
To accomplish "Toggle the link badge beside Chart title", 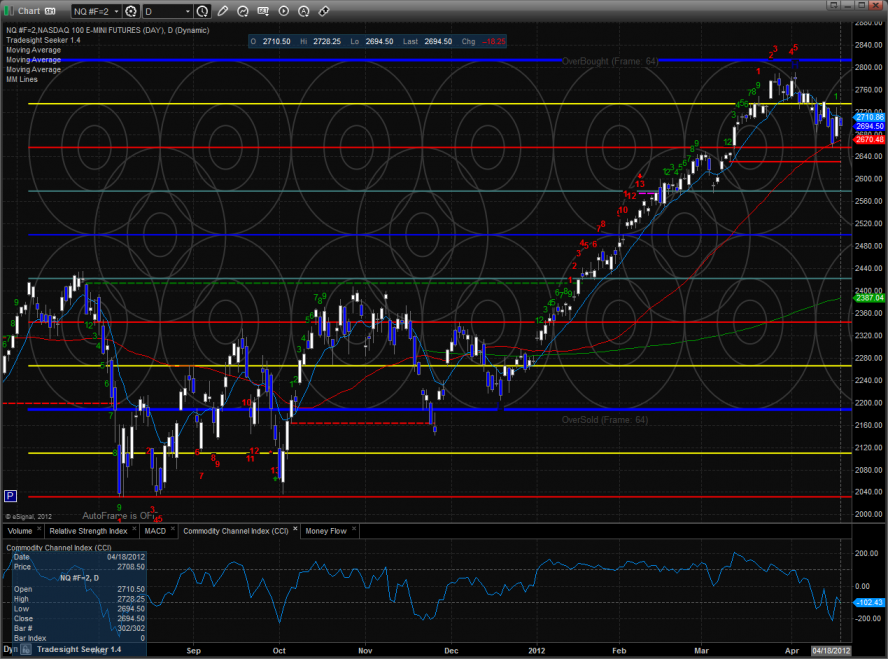I will coord(48,11).
